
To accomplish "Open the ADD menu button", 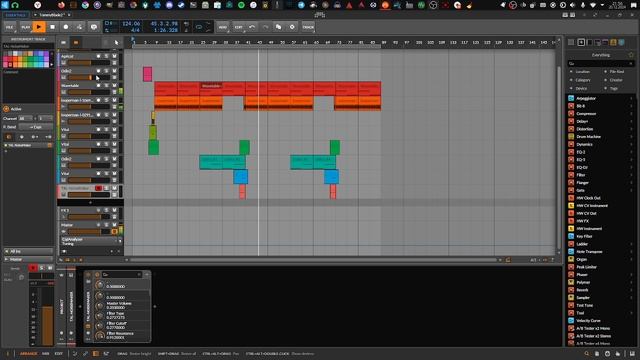I will [x=222, y=27].
